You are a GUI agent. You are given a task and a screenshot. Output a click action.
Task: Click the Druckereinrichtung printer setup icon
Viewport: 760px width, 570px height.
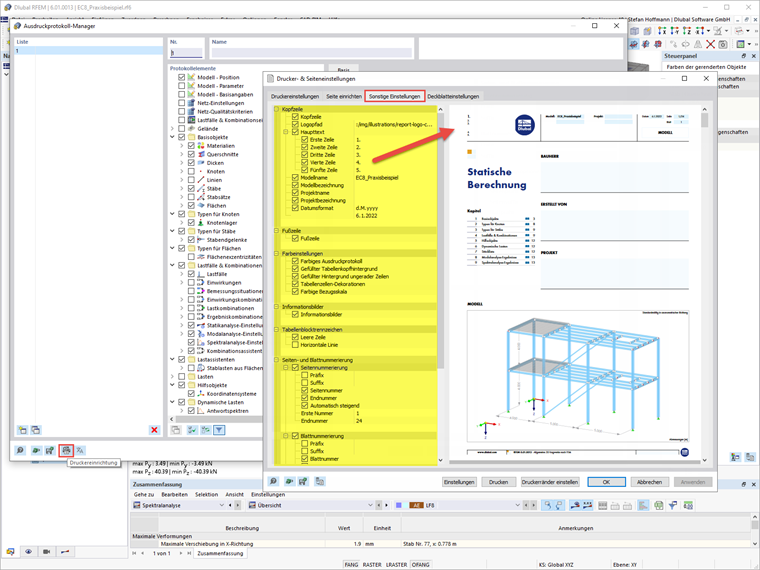[x=66, y=450]
